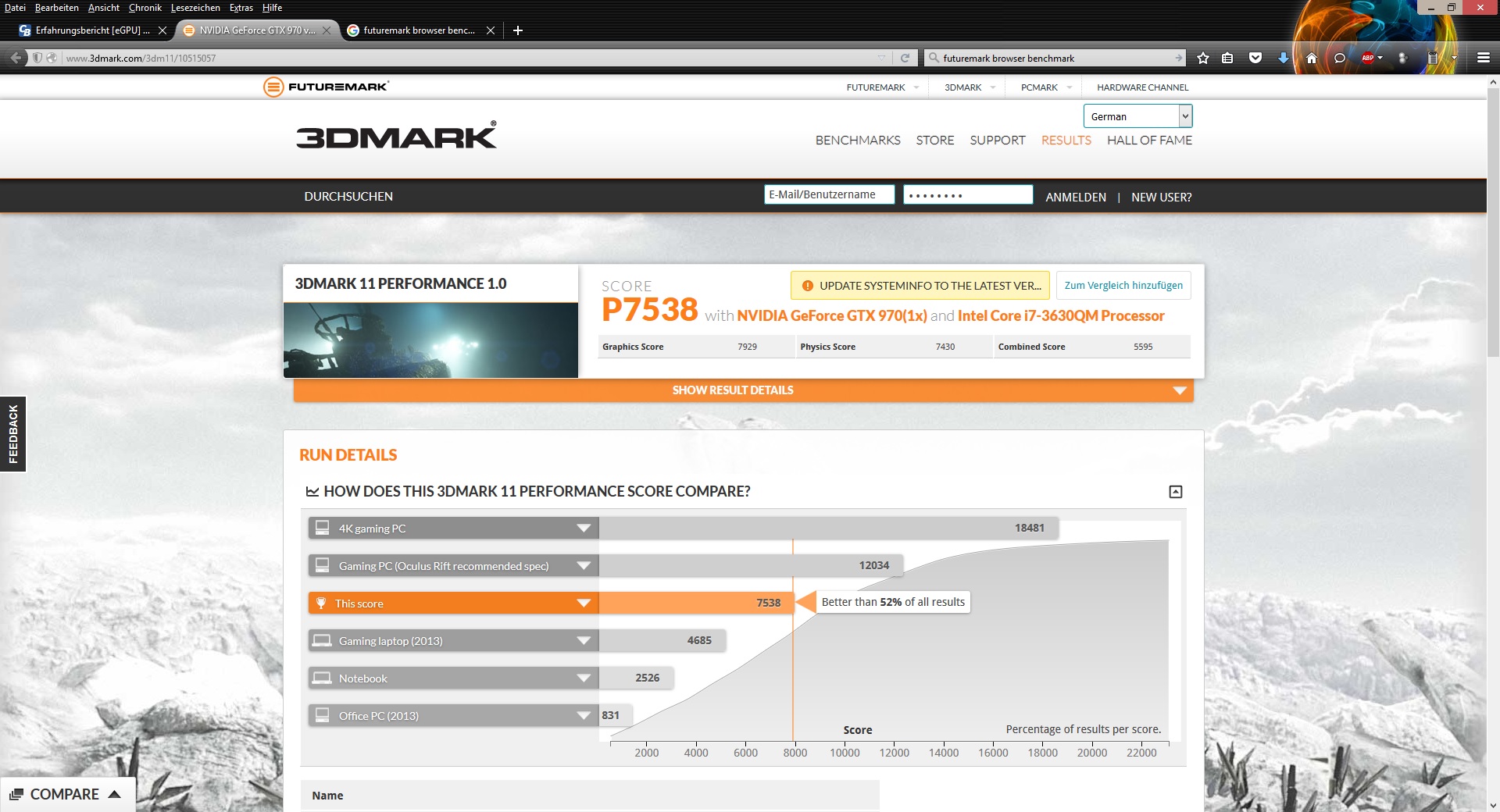The height and width of the screenshot is (812, 1500).
Task: Click the Futuremark orange logo
Action: tap(326, 87)
